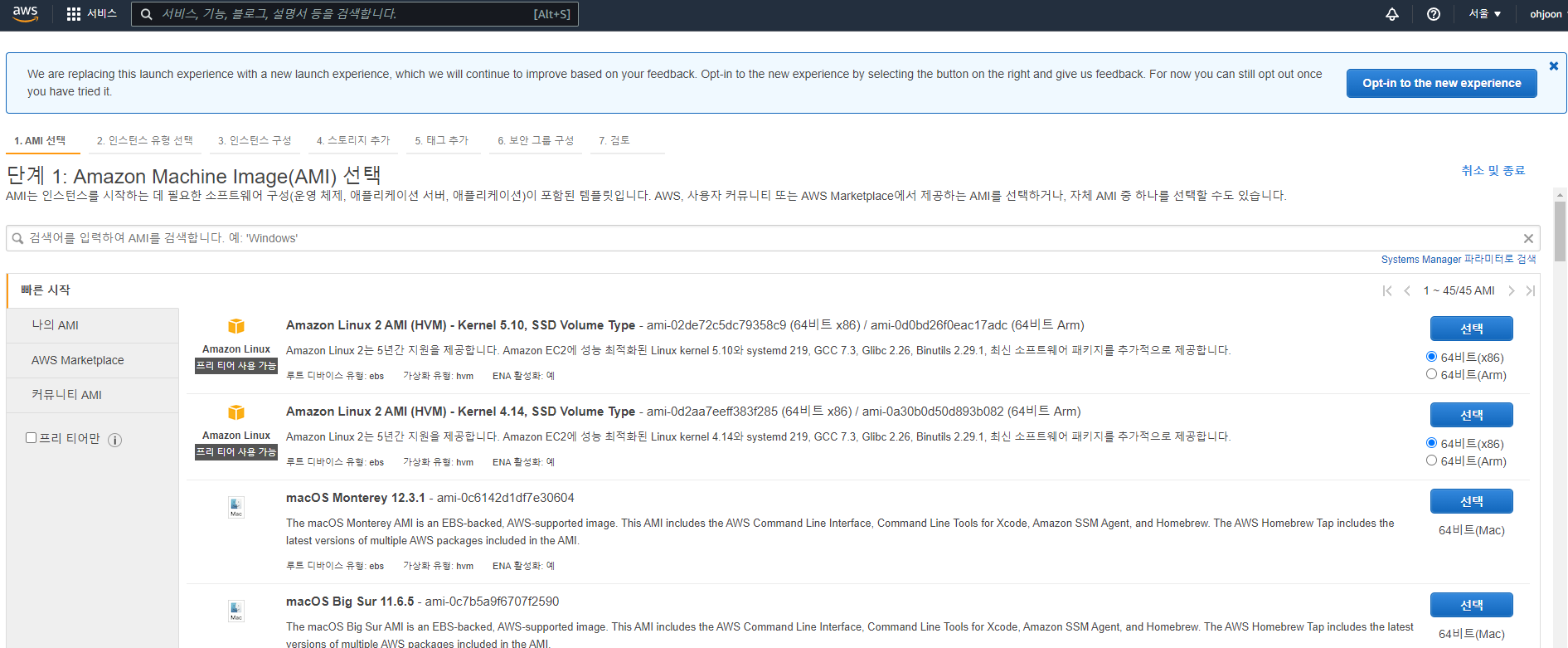This screenshot has width=1568, height=648.
Task: Open 나의 AMI in sidebar
Action: tap(93, 325)
